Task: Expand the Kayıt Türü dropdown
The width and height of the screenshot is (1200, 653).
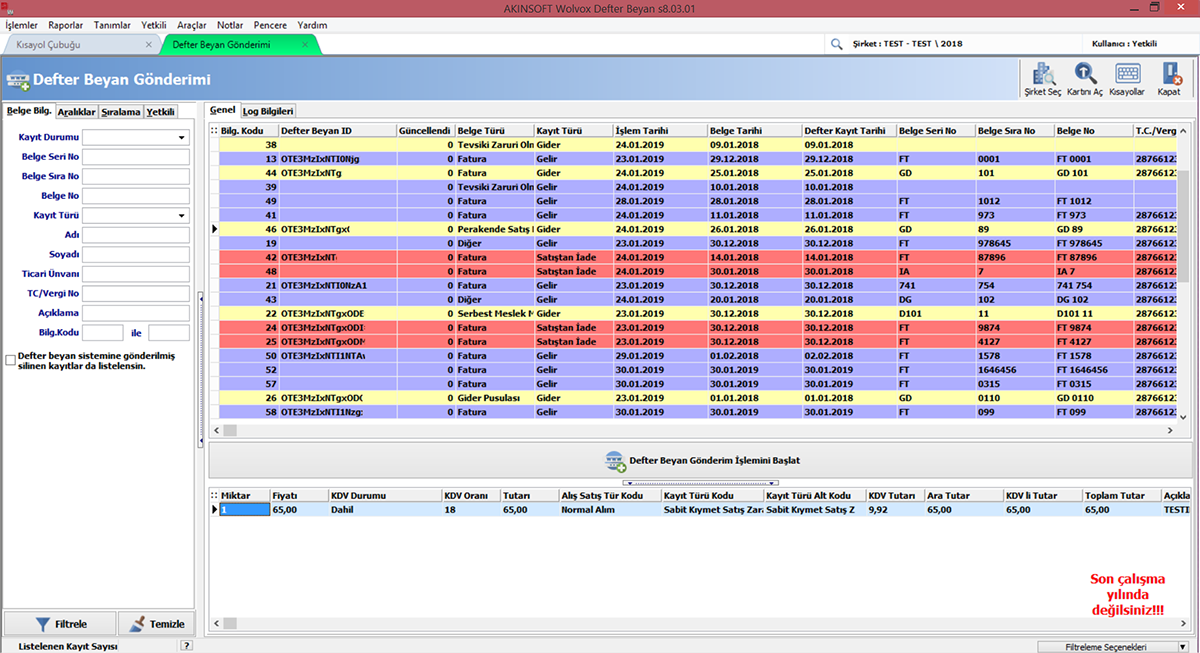Action: 181,215
